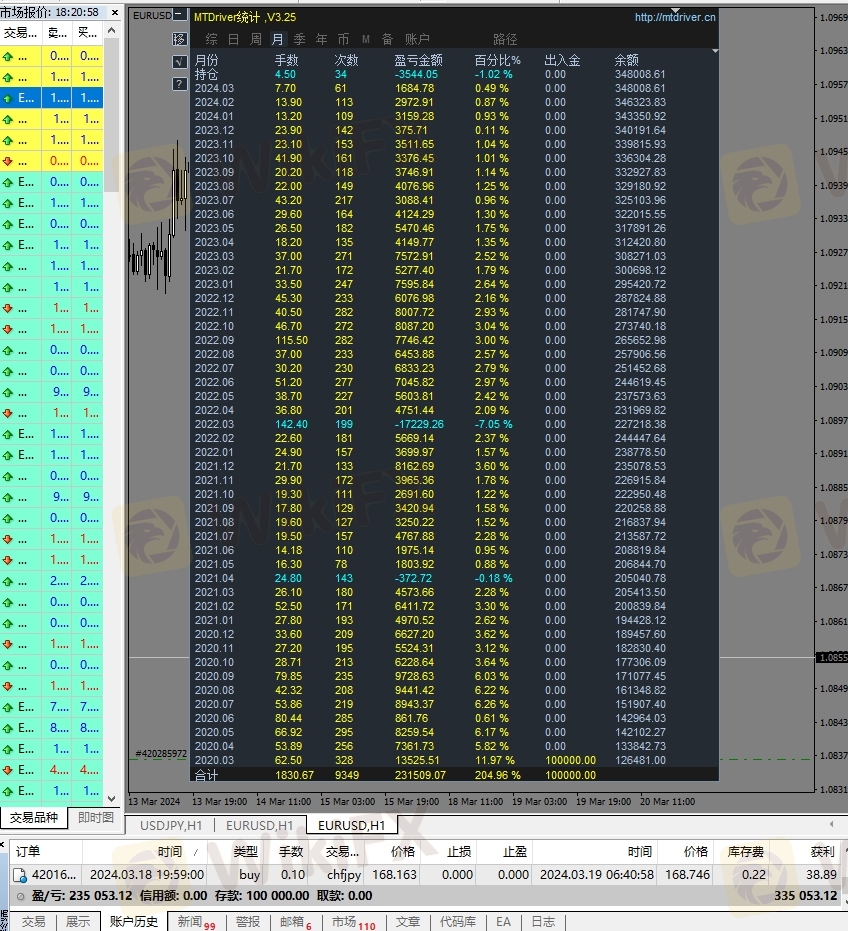Open the 备 notes tab
The width and height of the screenshot is (848, 931).
387,39
